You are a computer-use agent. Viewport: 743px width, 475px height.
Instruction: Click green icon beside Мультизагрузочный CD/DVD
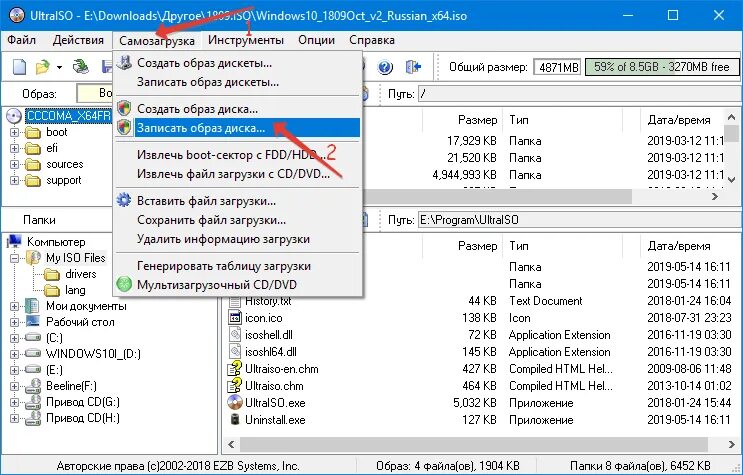(x=124, y=284)
